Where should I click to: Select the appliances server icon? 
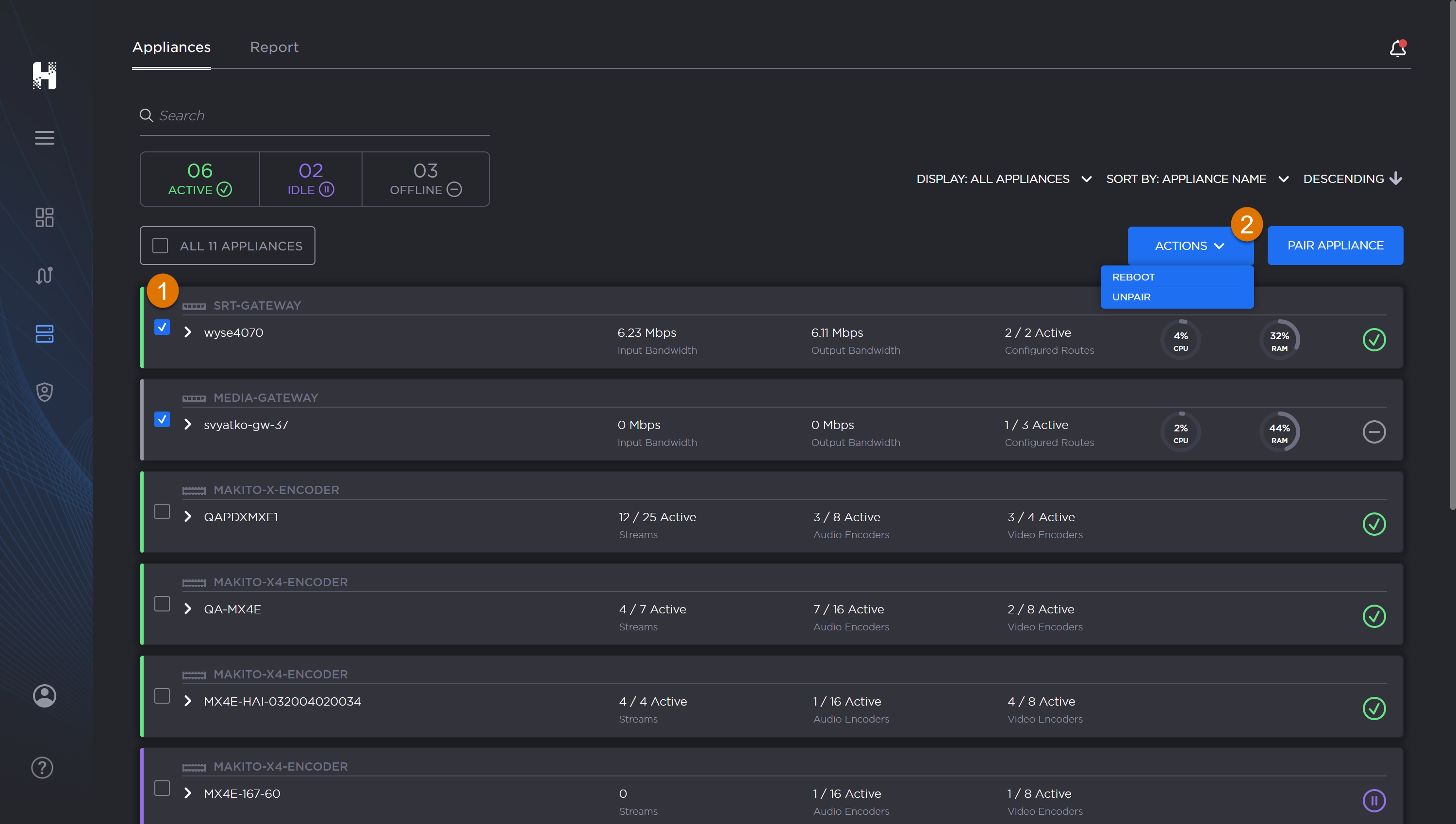44,334
